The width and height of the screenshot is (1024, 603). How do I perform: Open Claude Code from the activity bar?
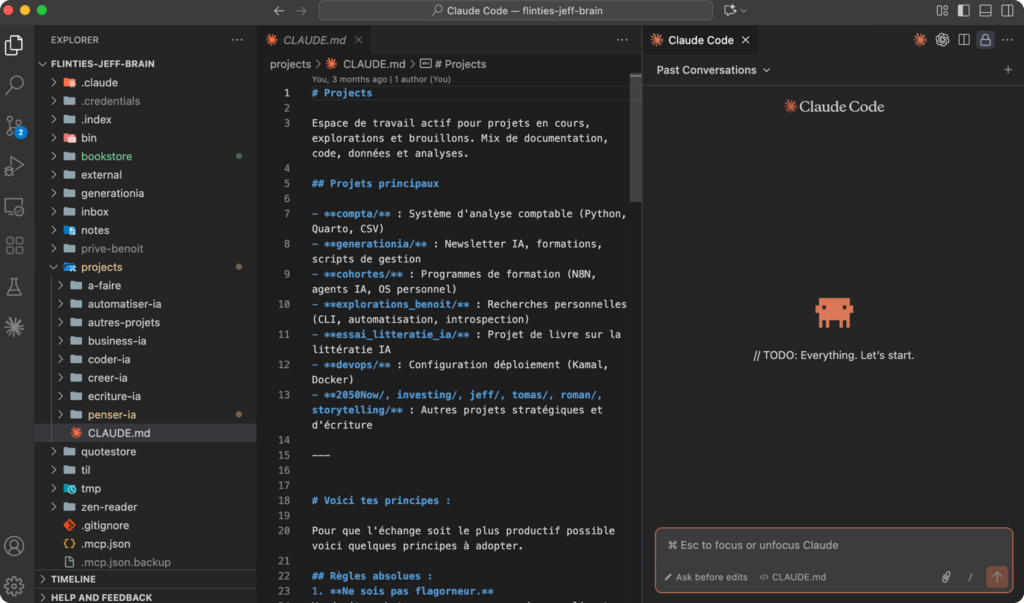pyautogui.click(x=14, y=327)
